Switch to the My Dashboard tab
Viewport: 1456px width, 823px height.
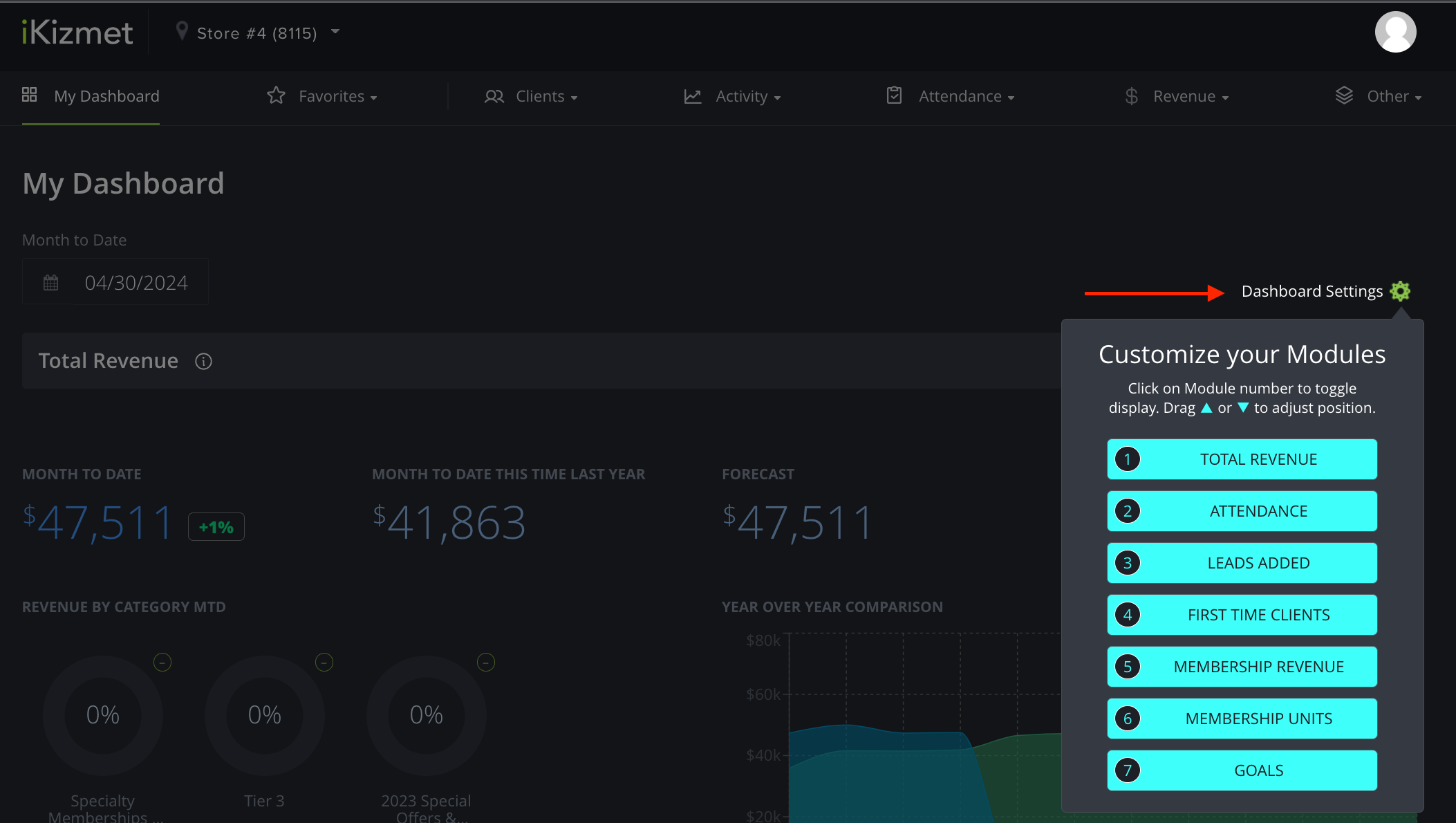pos(107,96)
